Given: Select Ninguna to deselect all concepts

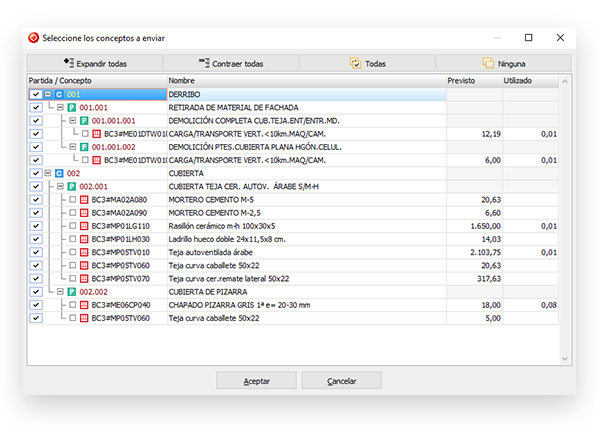Looking at the screenshot, I should pyautogui.click(x=503, y=63).
